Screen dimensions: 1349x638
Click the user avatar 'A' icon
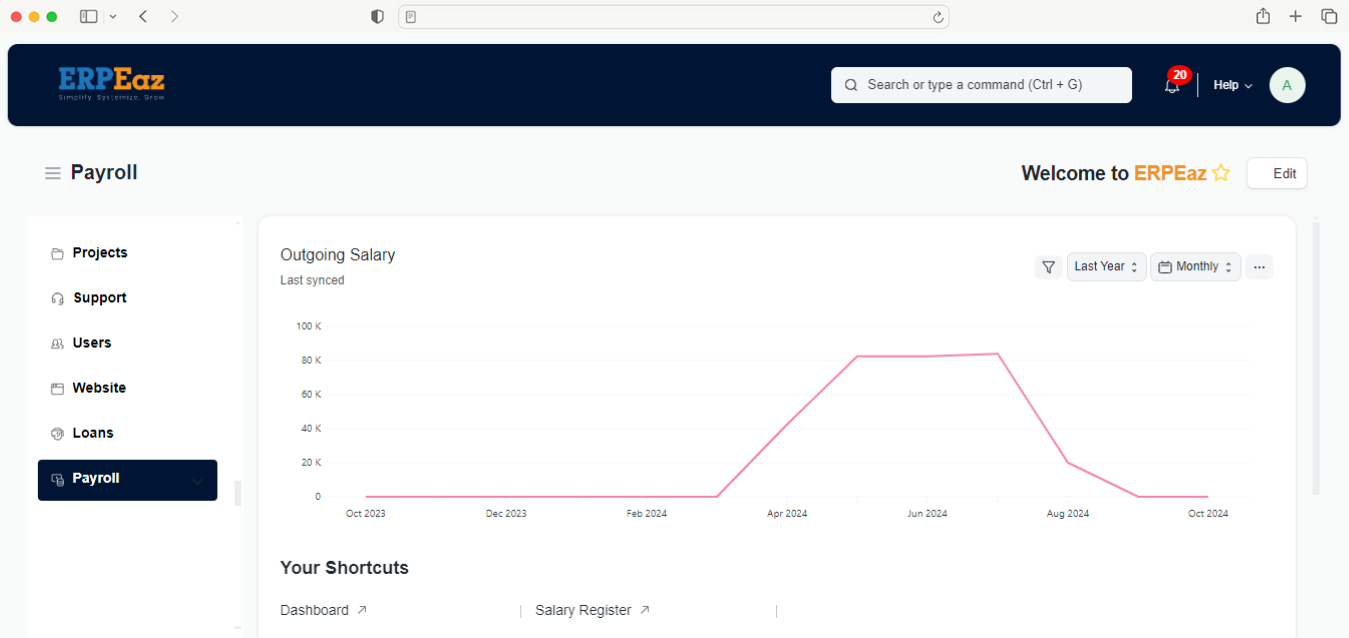click(1287, 85)
